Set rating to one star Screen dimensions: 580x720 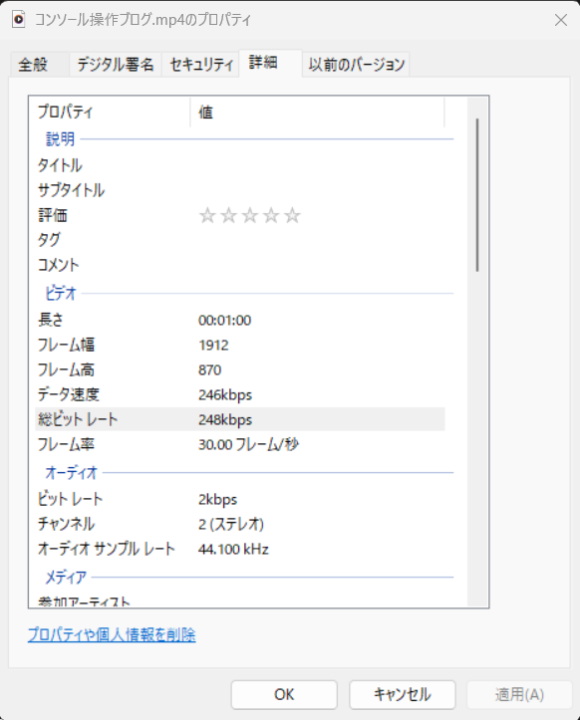pos(208,215)
